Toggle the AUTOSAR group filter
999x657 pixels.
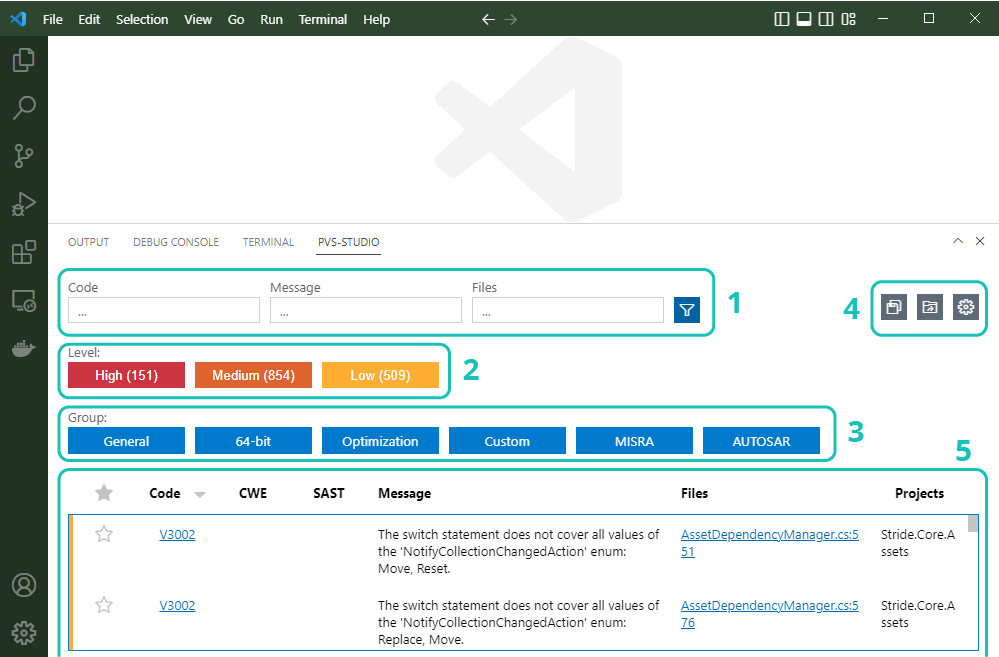[761, 441]
